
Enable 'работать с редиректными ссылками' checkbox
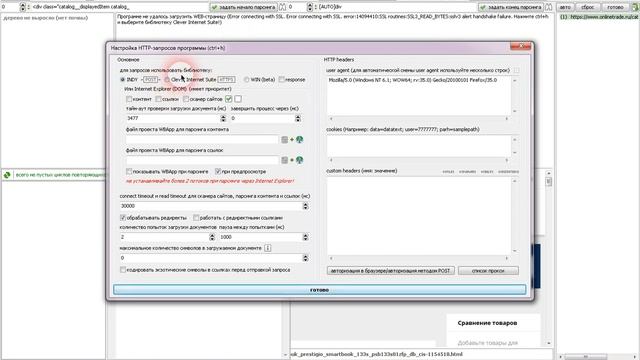pyautogui.click(x=196, y=218)
